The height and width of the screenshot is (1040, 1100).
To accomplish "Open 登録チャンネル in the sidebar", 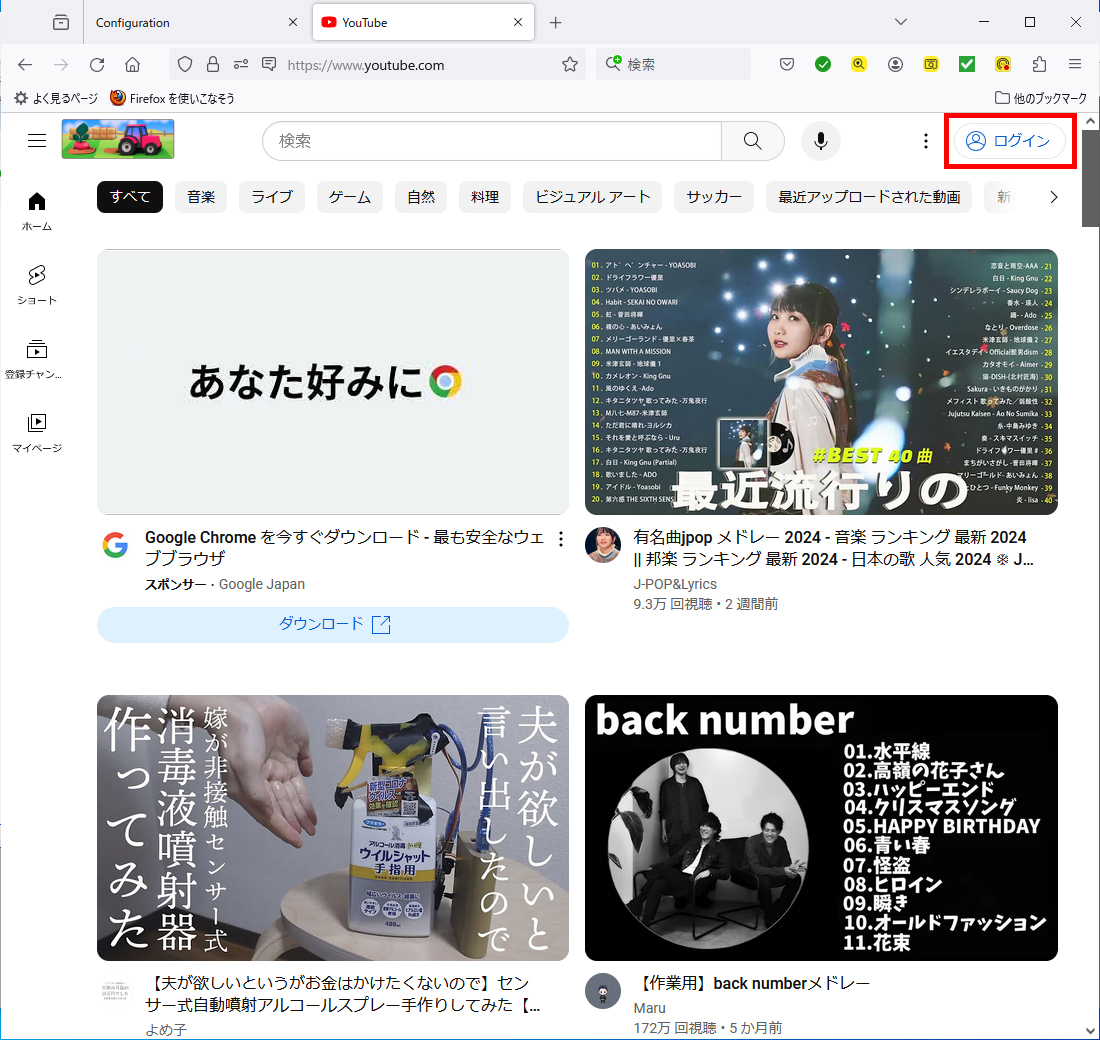I will [36, 359].
